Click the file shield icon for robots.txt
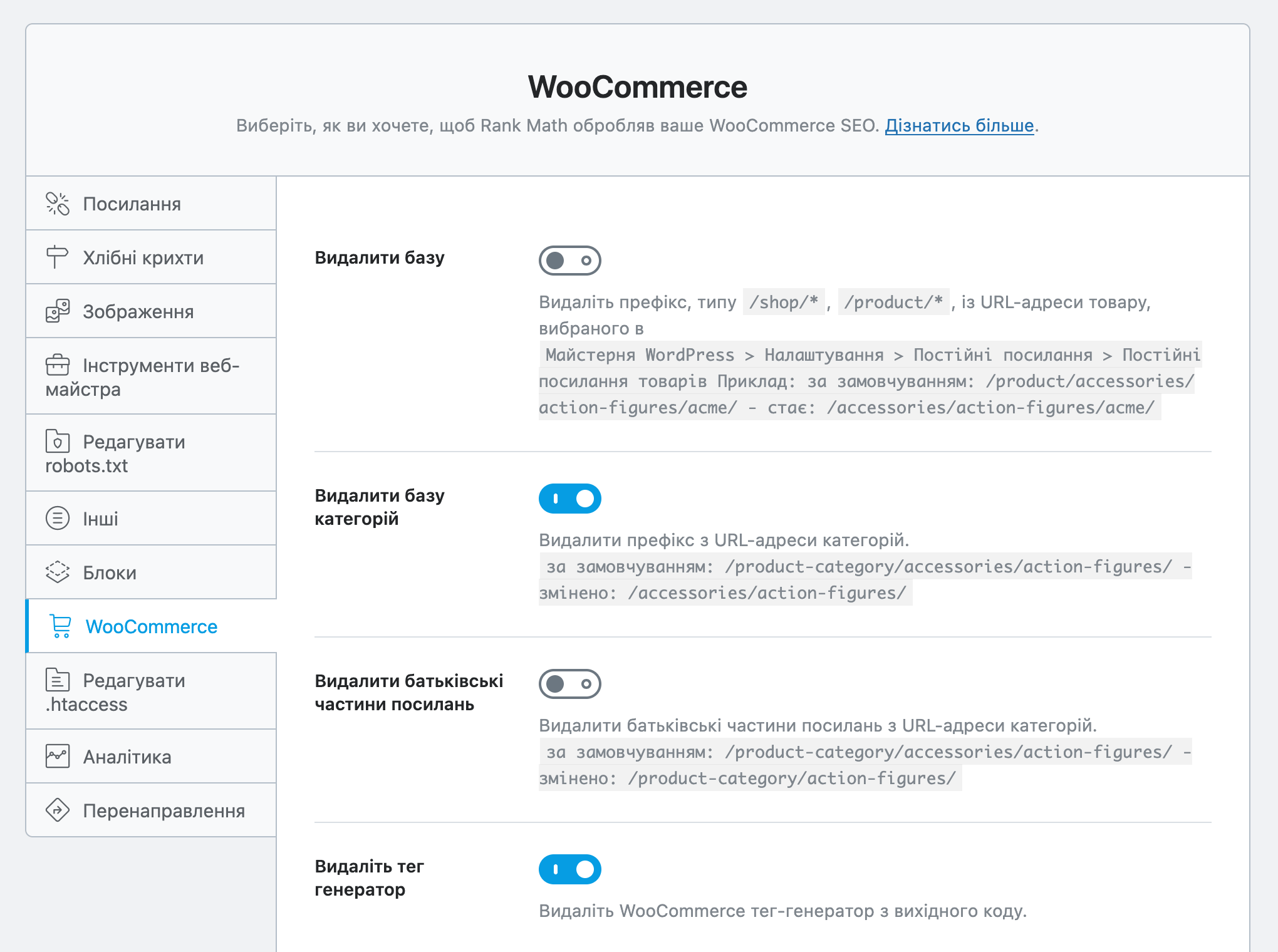 (x=58, y=442)
